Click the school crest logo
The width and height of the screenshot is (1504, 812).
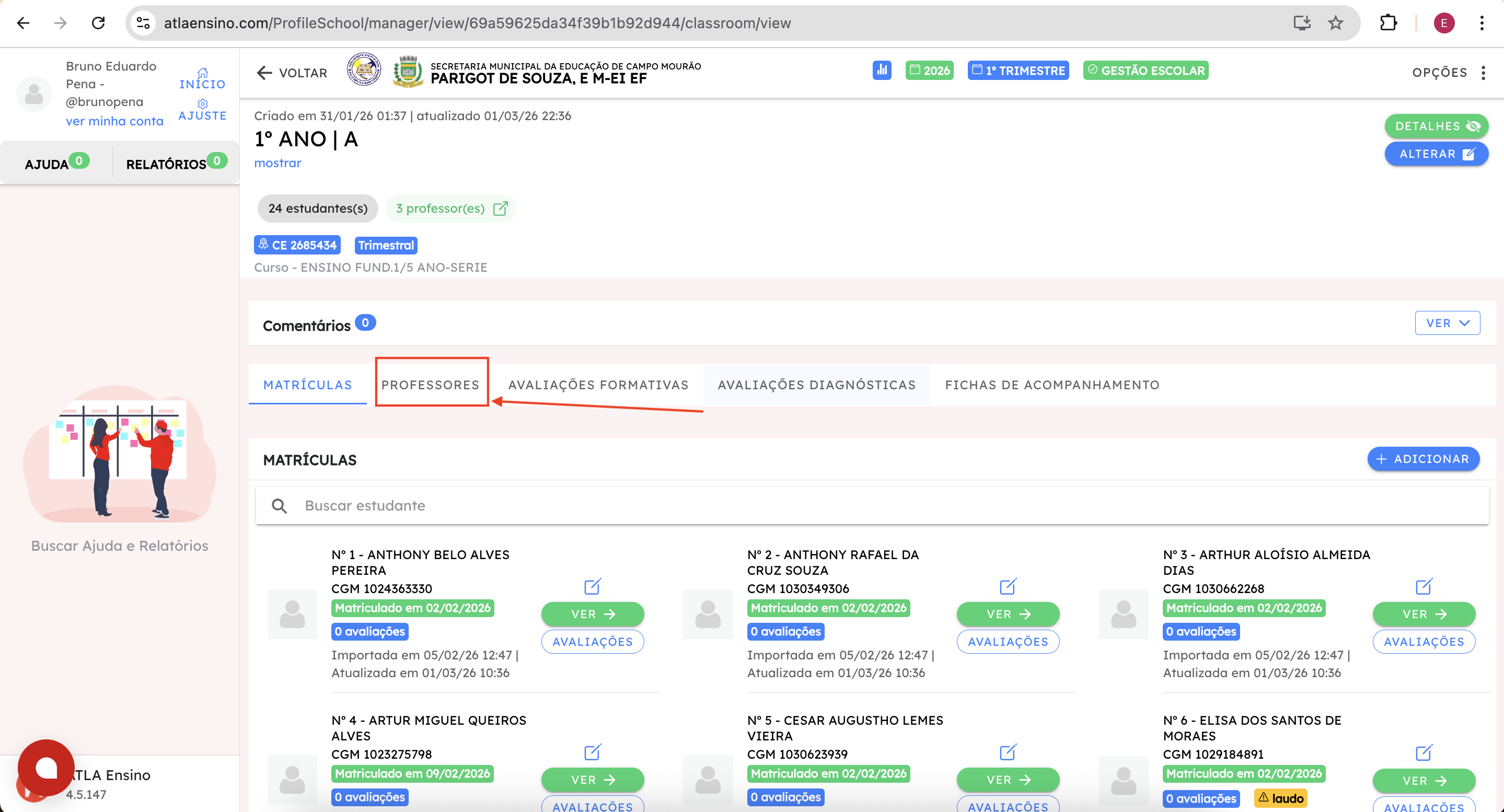[364, 70]
